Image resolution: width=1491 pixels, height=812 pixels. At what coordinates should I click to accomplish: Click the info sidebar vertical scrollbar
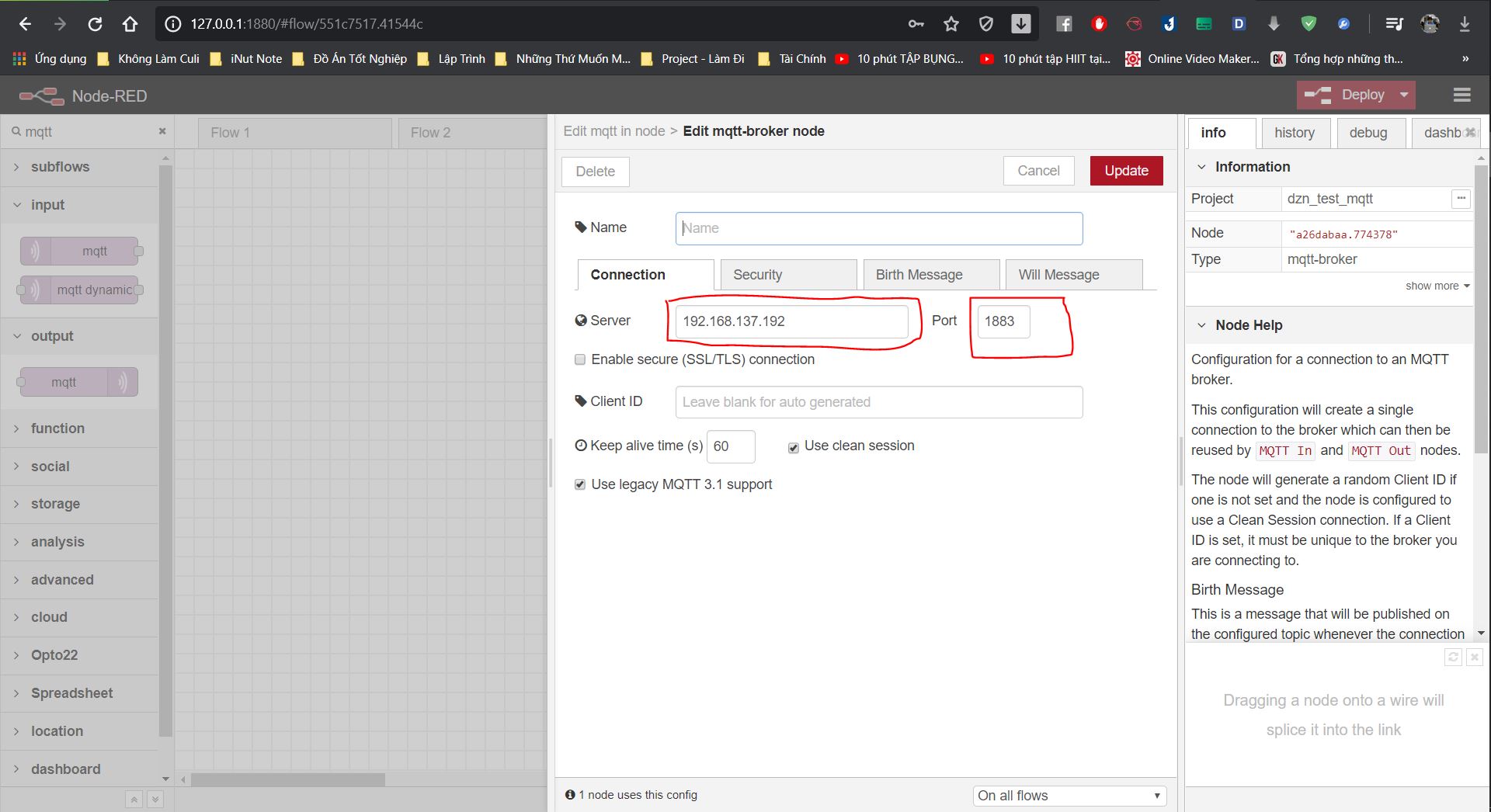click(x=1481, y=309)
